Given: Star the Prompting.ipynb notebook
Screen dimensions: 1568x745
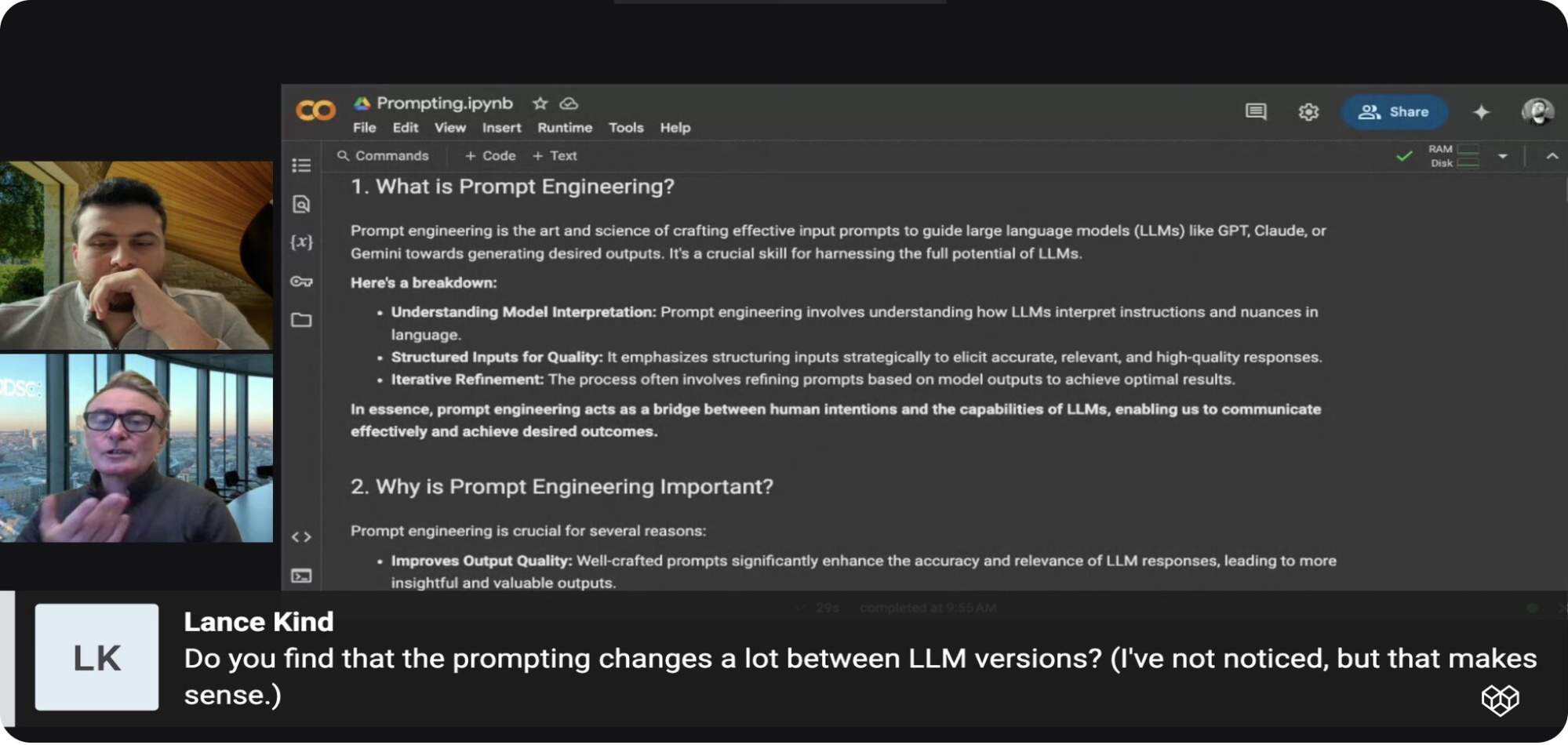Looking at the screenshot, I should tap(540, 104).
